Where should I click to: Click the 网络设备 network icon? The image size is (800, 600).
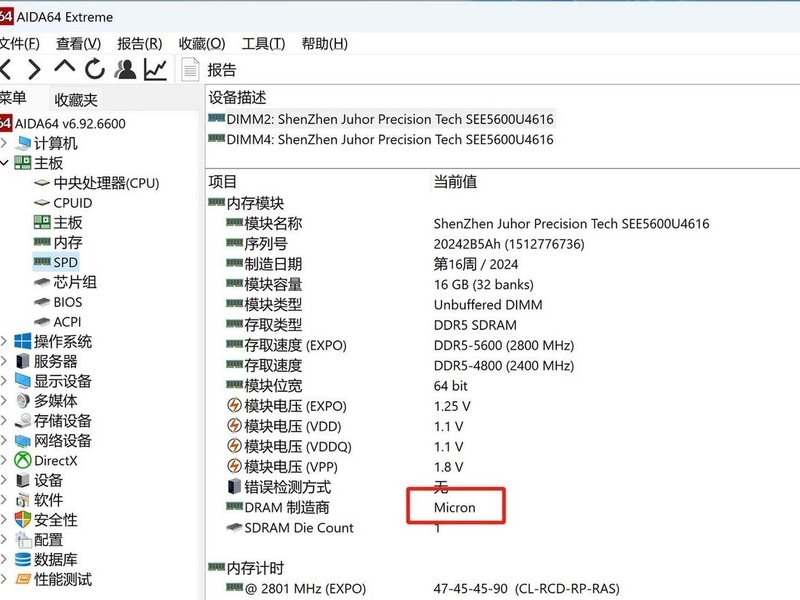click(22, 440)
